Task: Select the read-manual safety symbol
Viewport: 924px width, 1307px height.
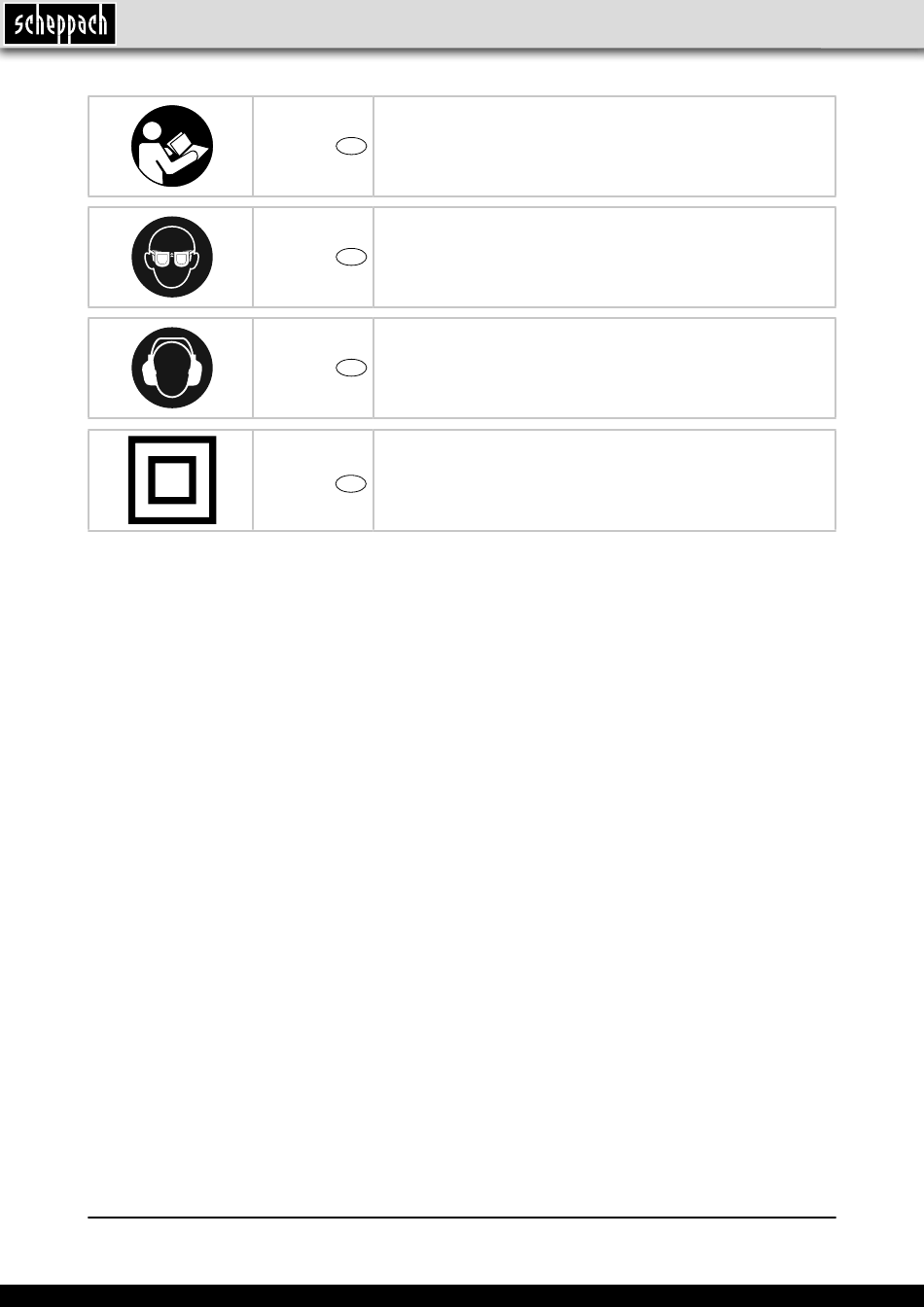Action: [x=172, y=147]
